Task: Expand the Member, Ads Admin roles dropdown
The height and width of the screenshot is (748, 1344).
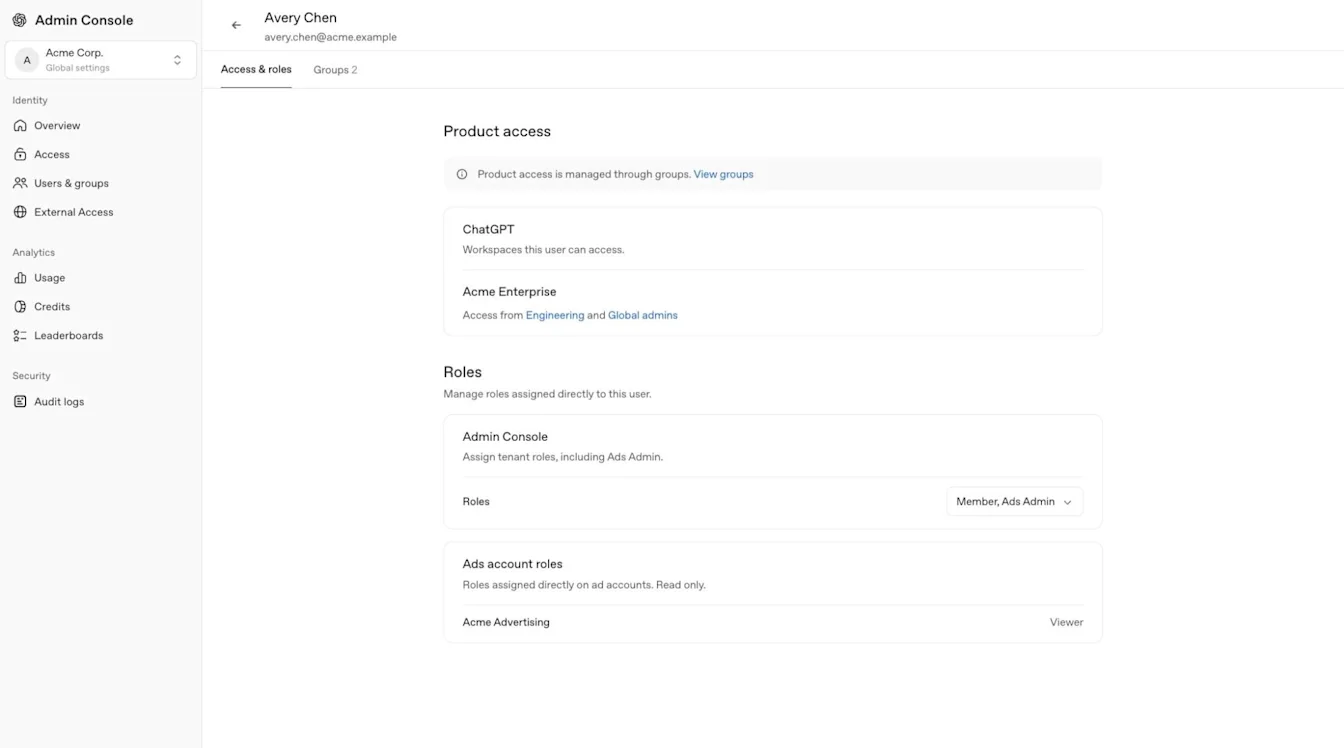Action: pos(1014,502)
